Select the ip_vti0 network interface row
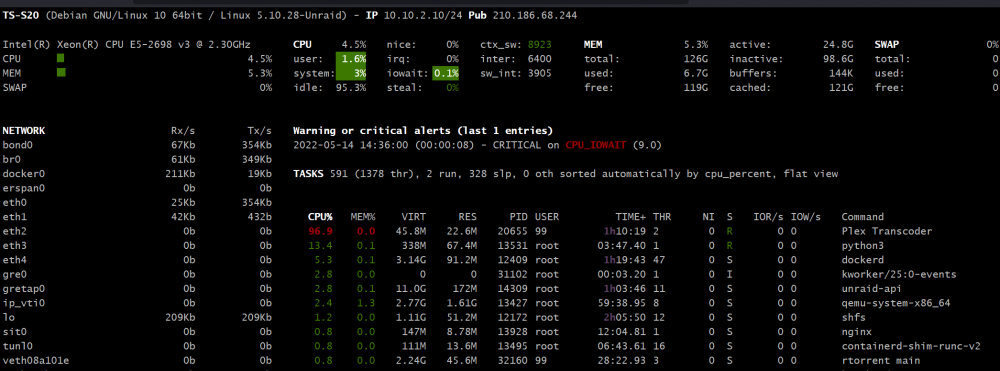This screenshot has height=371, width=1000. [x=138, y=303]
